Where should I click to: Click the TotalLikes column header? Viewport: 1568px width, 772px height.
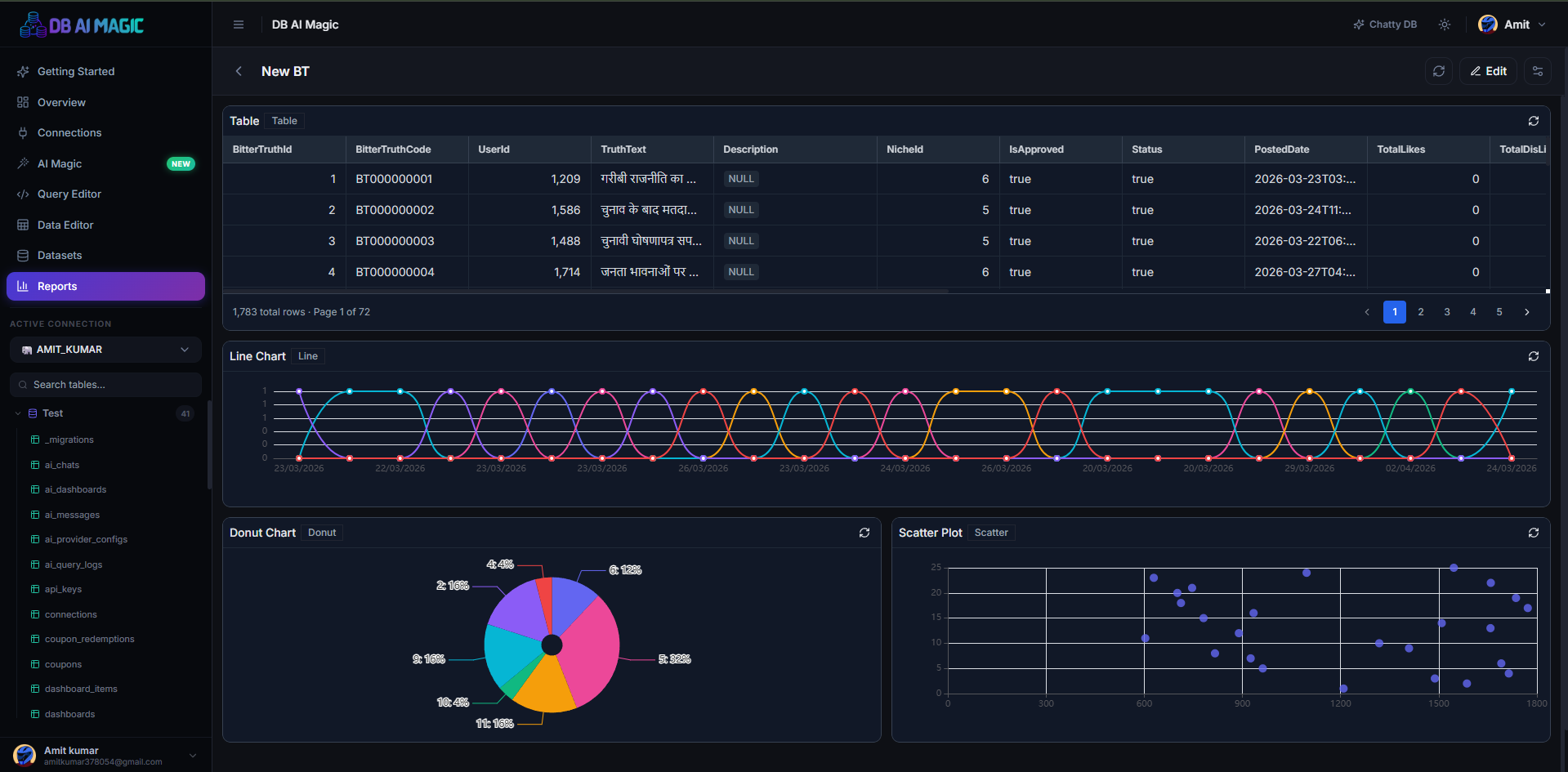(x=1428, y=149)
